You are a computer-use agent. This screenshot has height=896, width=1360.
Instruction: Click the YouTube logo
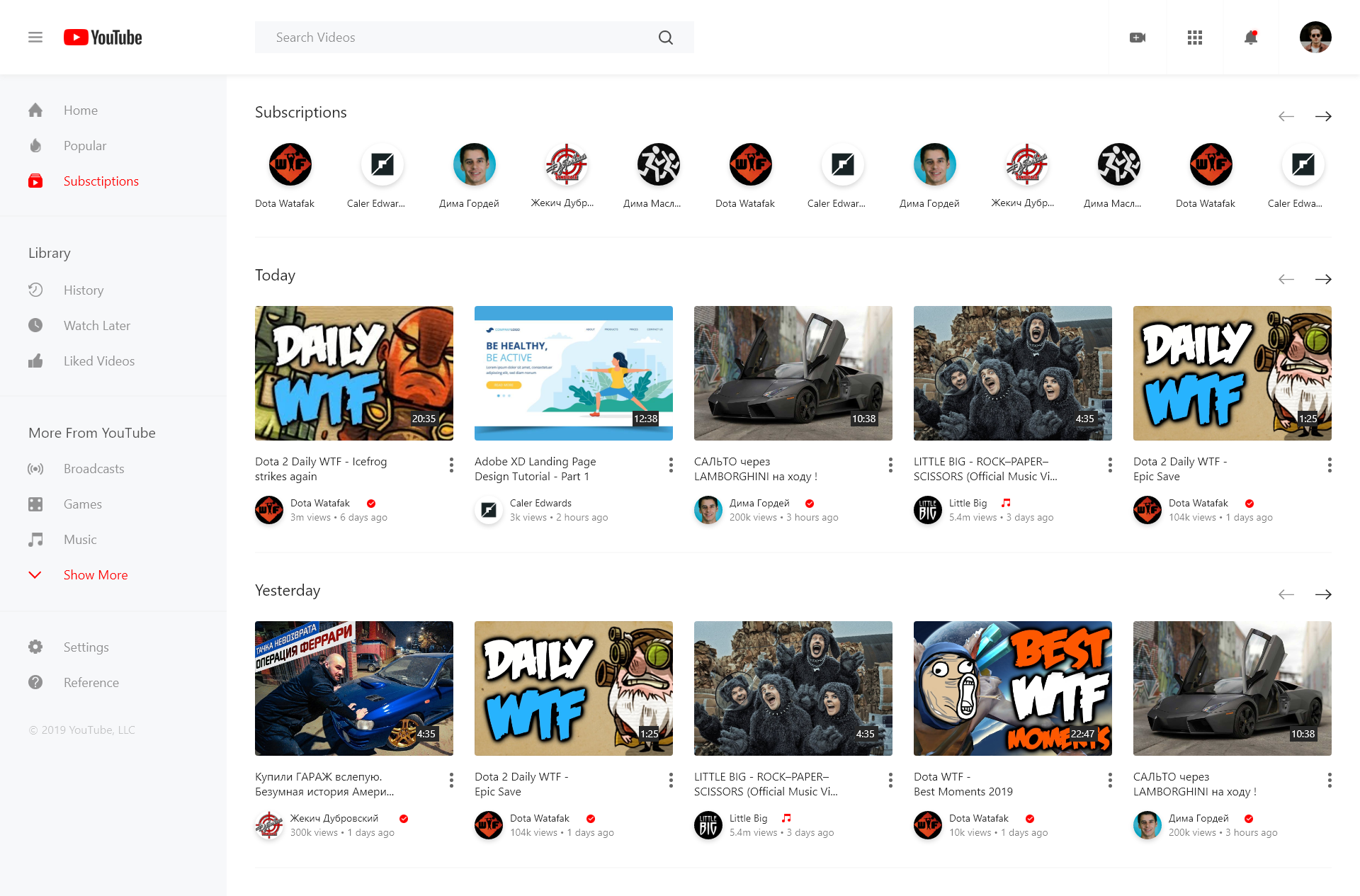tap(103, 38)
